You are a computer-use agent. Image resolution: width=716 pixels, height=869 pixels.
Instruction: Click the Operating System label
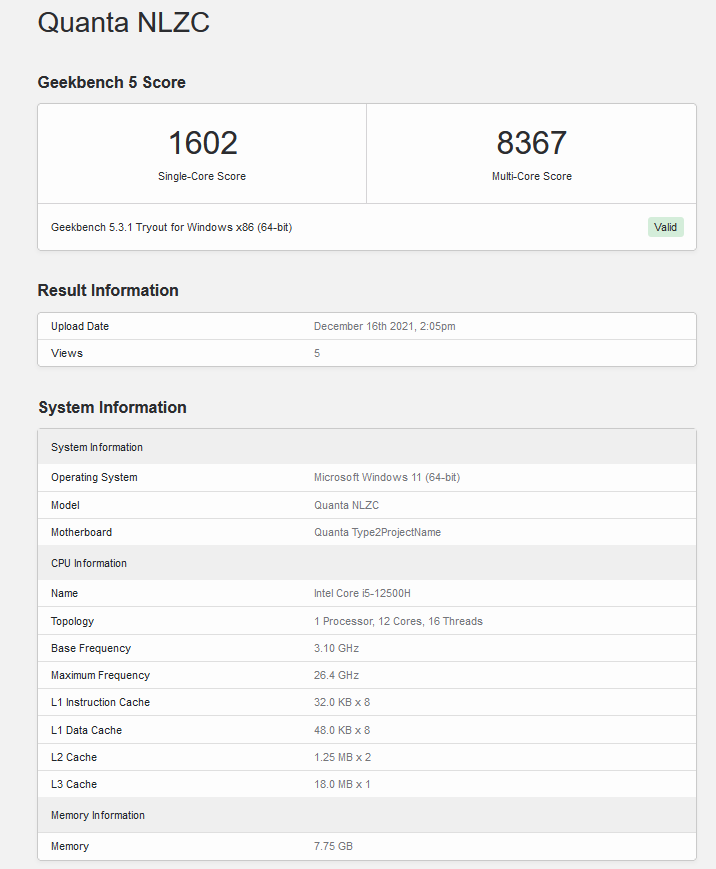(x=94, y=477)
